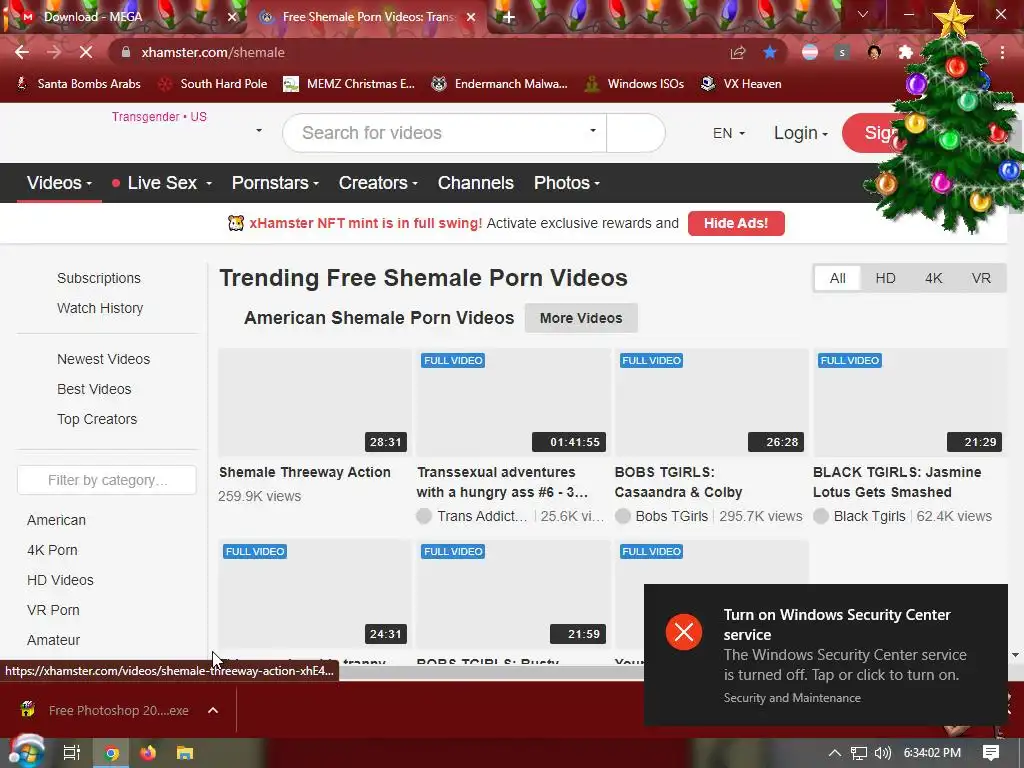Select the All quality filter

[x=837, y=278]
